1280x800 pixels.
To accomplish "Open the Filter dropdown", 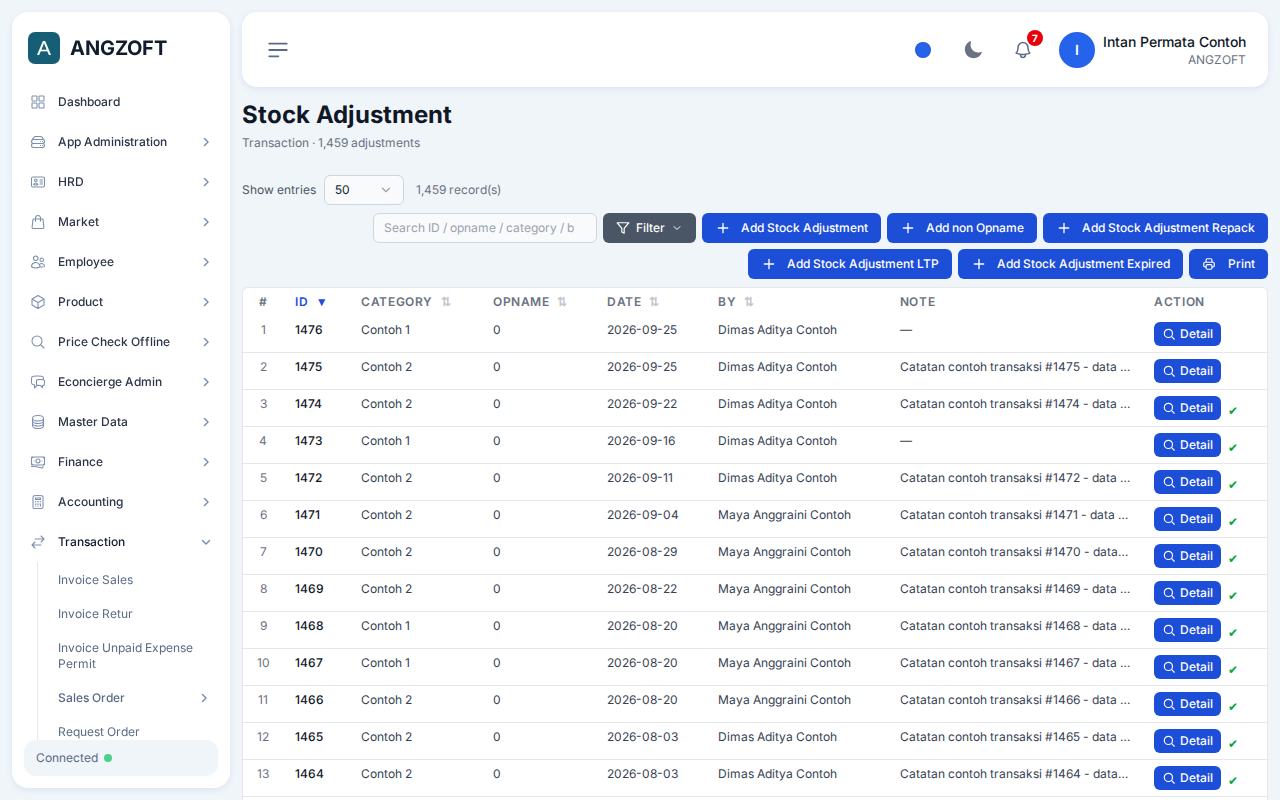I will [x=649, y=228].
